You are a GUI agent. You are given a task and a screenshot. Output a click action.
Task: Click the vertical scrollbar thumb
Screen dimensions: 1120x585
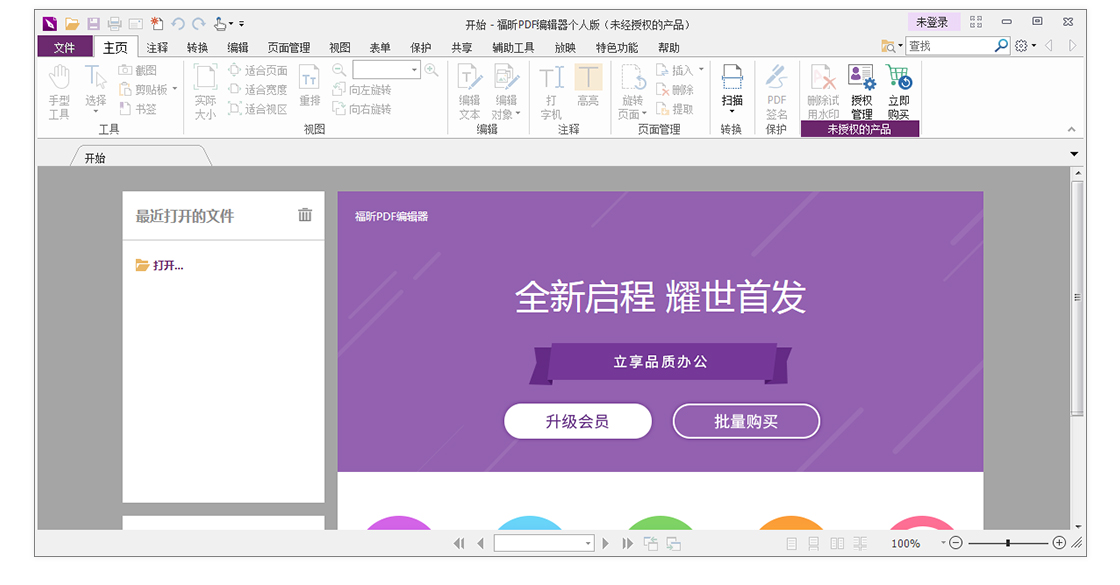(x=1077, y=298)
